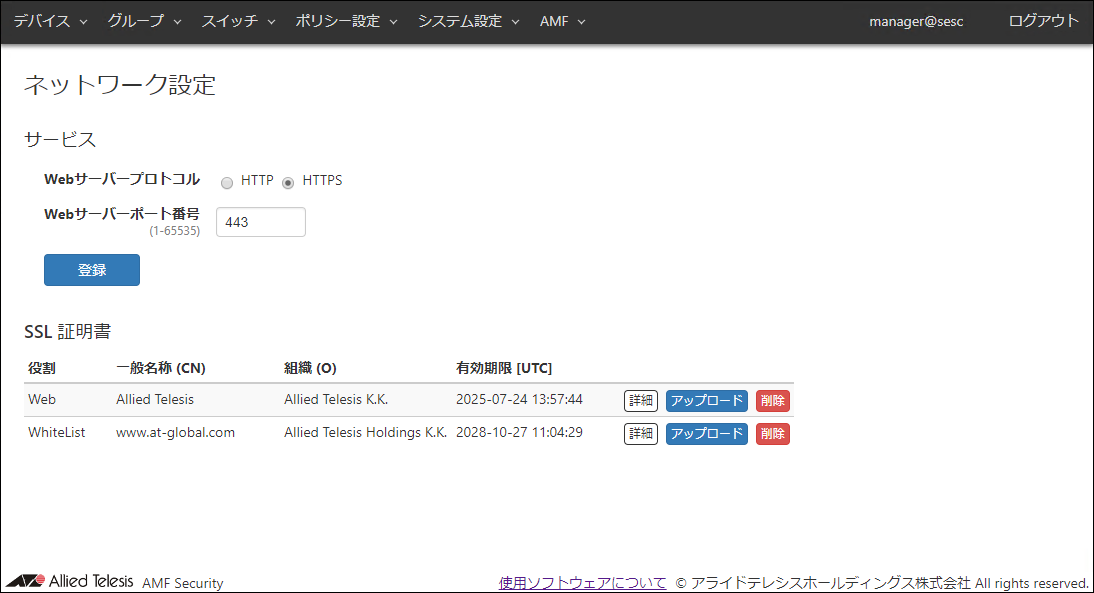
Task: Open the ポリシー設定 dropdown
Action: click(346, 21)
